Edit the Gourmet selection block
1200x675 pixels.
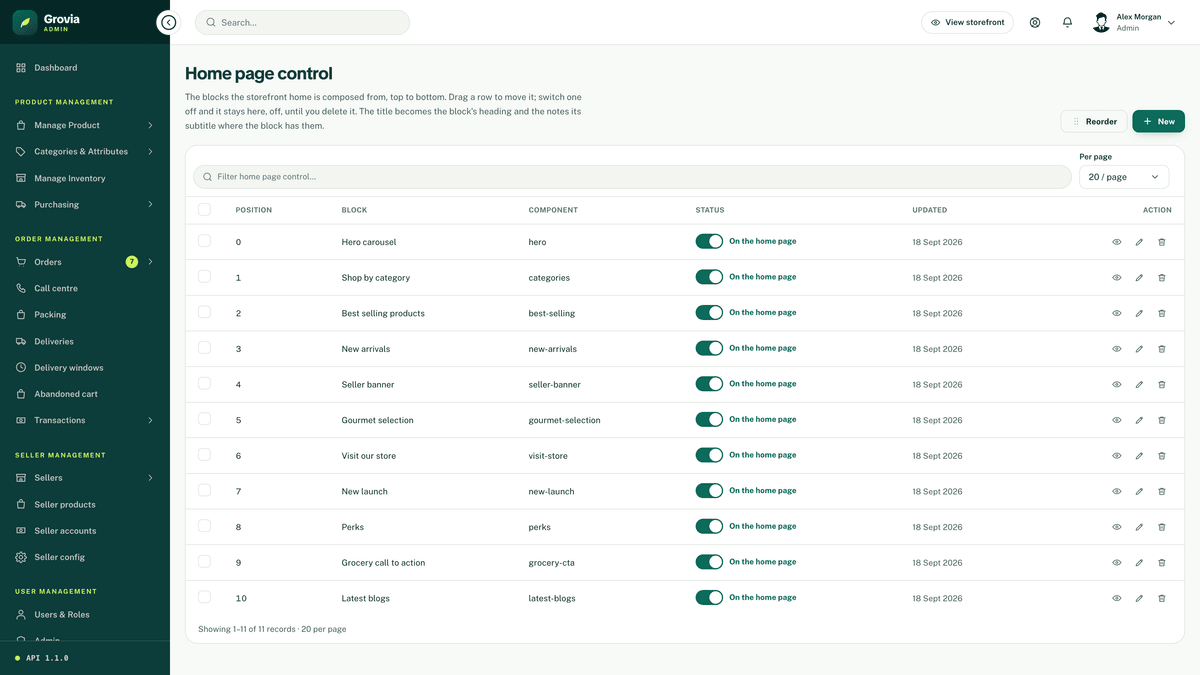1139,420
